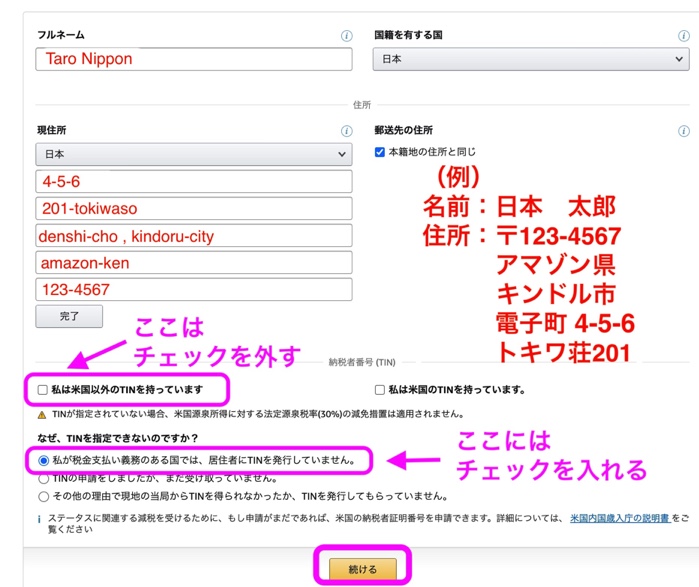The height and width of the screenshot is (587, 699).
Task: Click info icon beside ステータス tax note
Action: [x=39, y=519]
